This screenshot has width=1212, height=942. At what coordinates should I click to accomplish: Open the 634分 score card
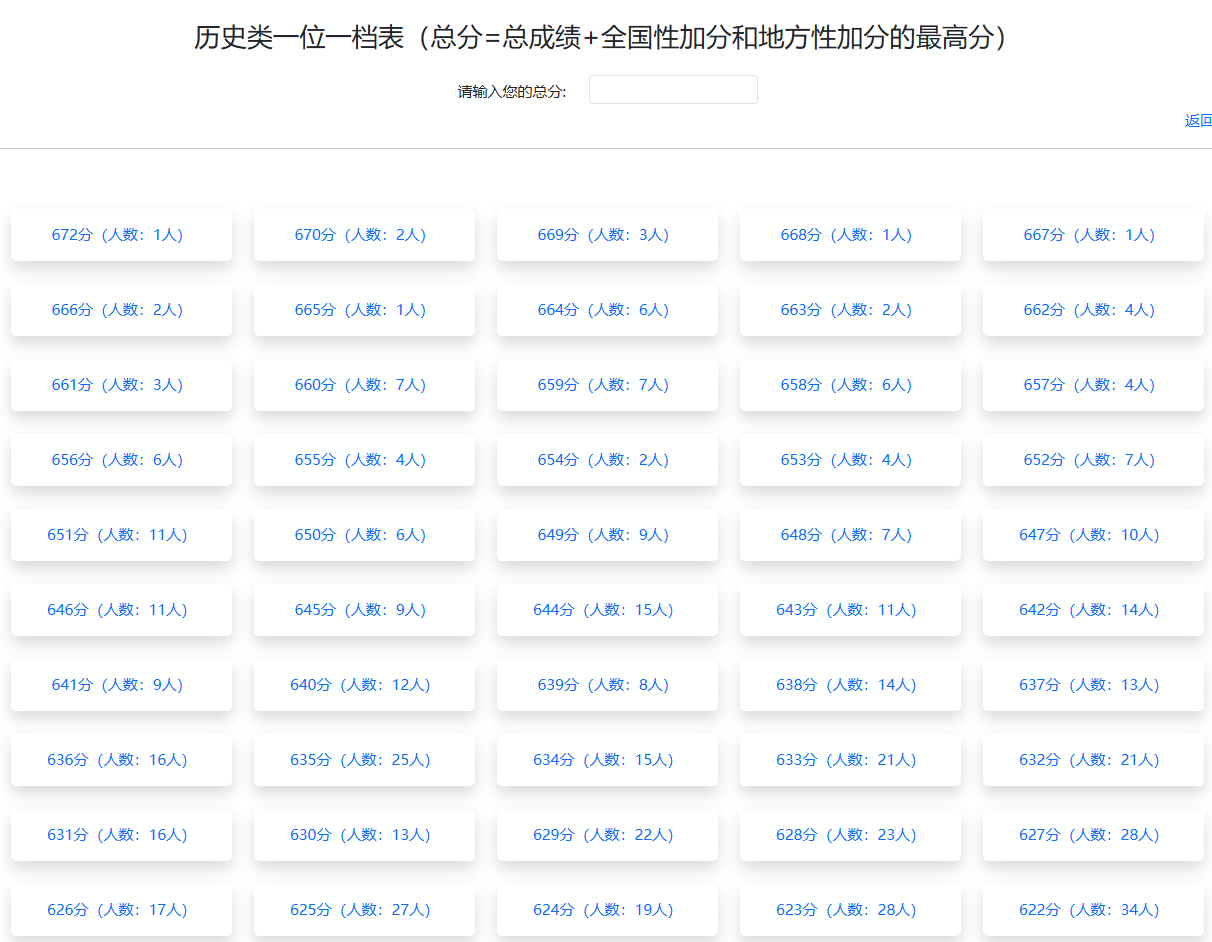pos(607,760)
